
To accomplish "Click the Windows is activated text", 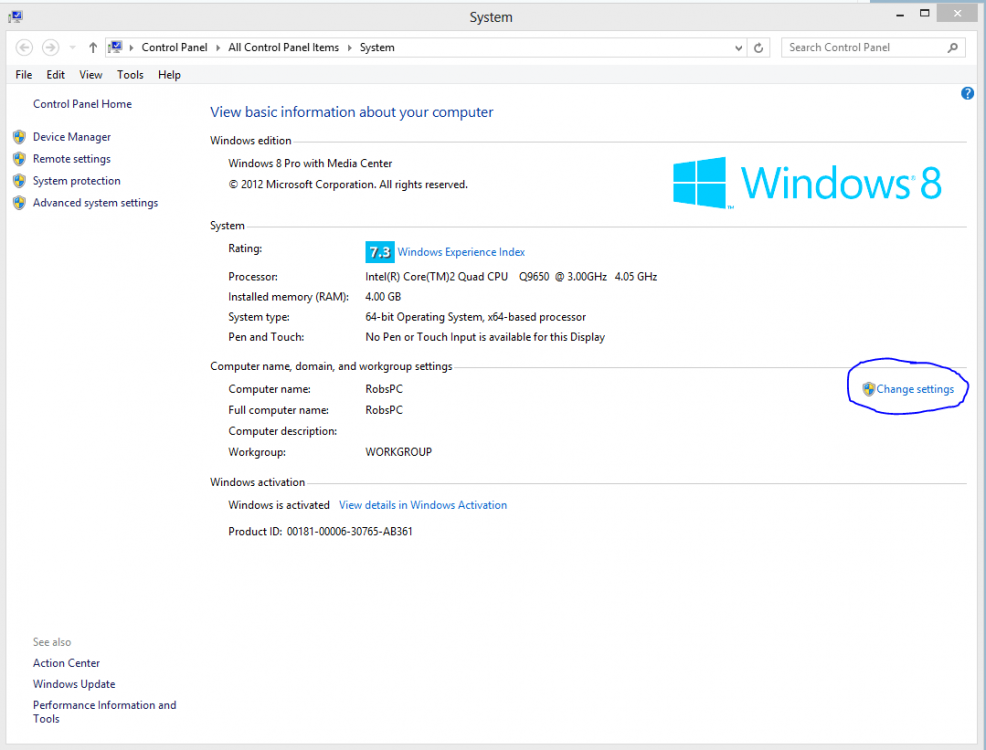I will click(279, 505).
